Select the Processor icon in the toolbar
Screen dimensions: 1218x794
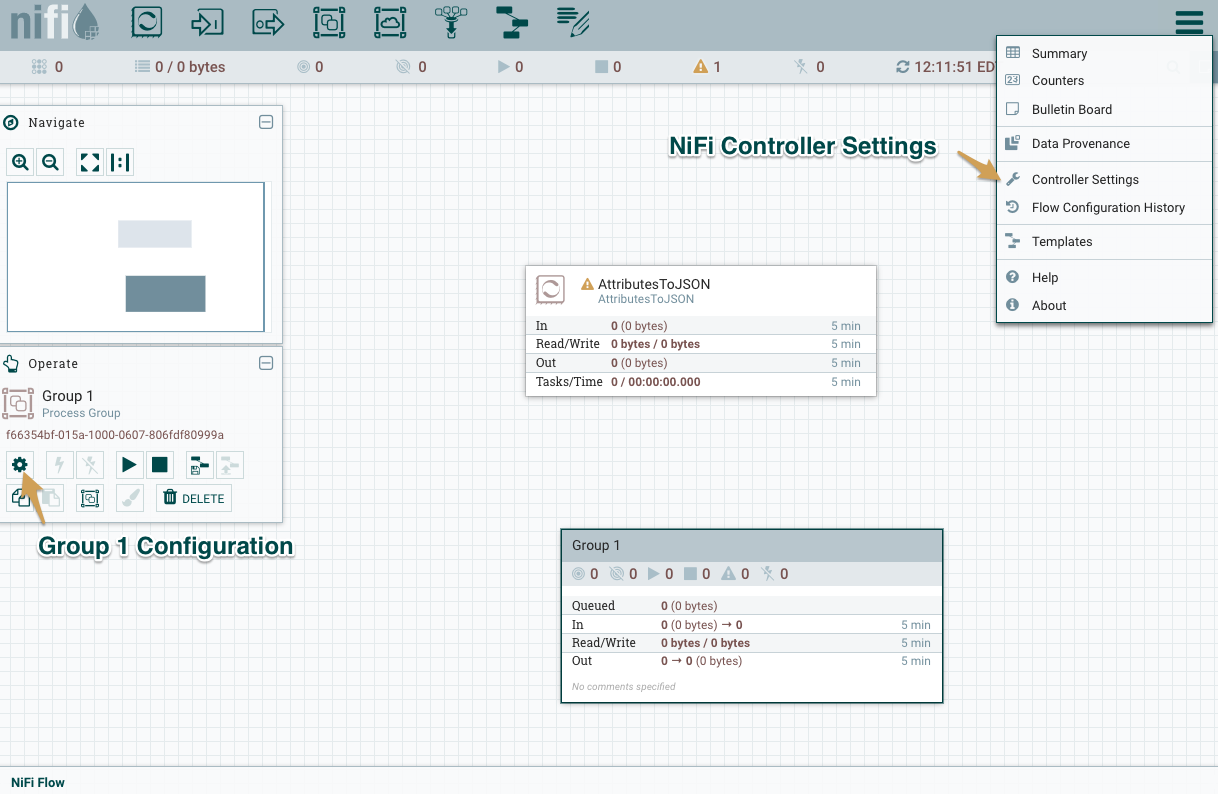(x=147, y=22)
